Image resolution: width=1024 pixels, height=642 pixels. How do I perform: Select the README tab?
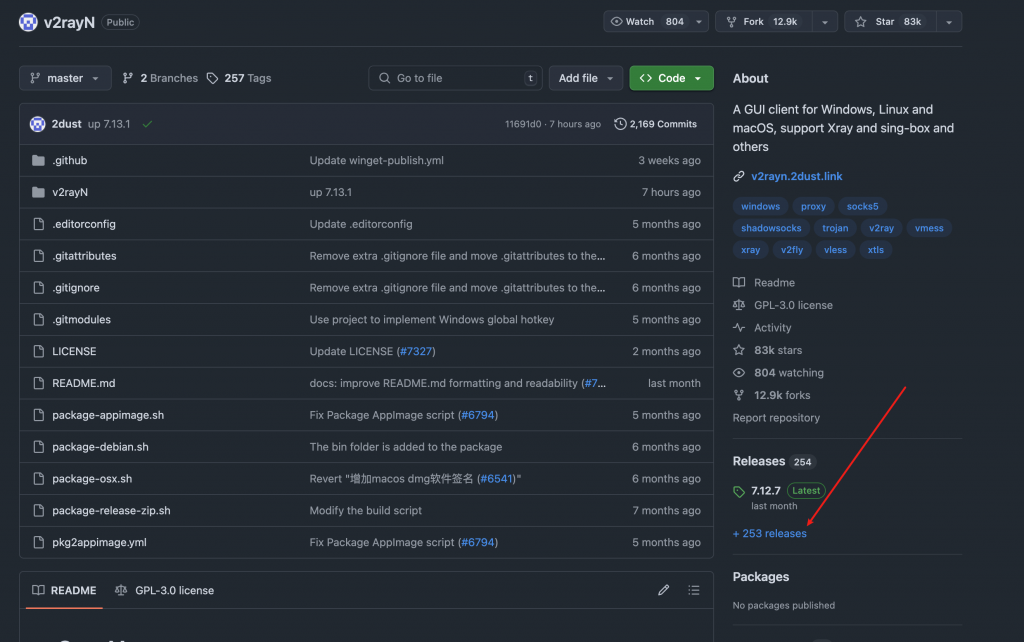[x=64, y=591]
